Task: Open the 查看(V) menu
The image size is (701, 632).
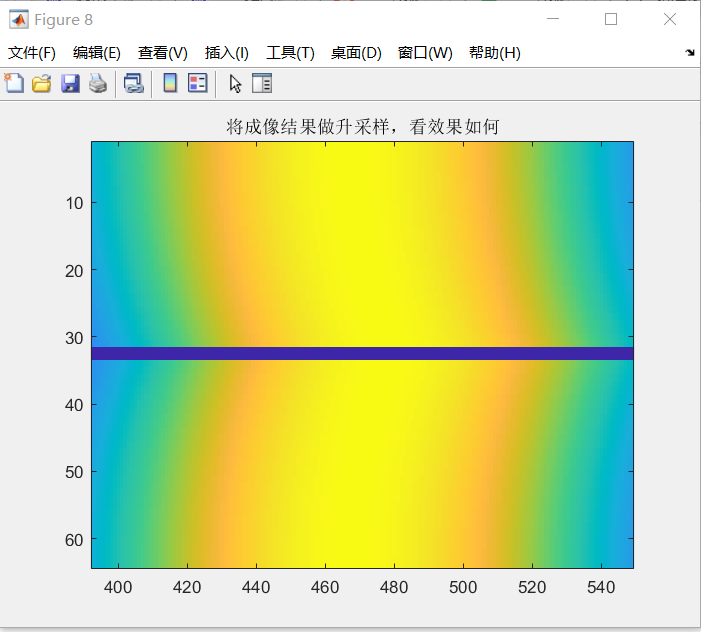Action: tap(163, 53)
